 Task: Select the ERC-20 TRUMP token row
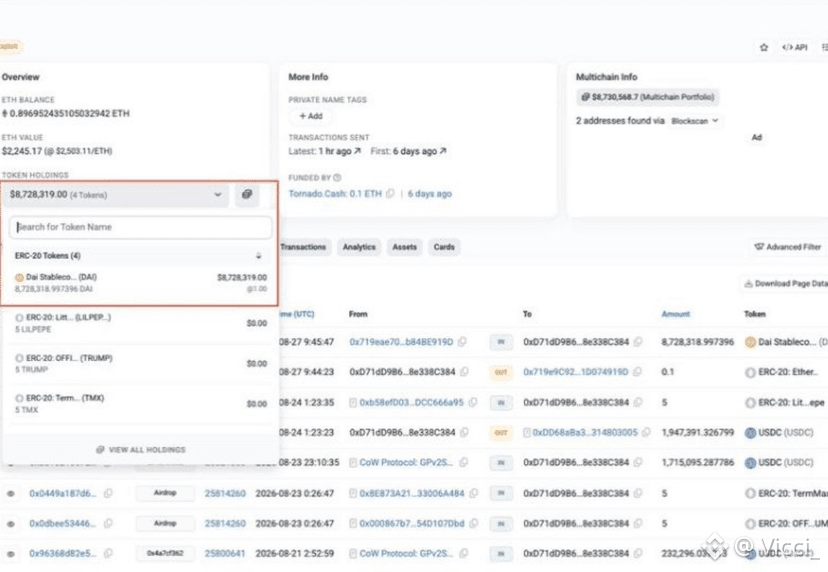pyautogui.click(x=140, y=364)
